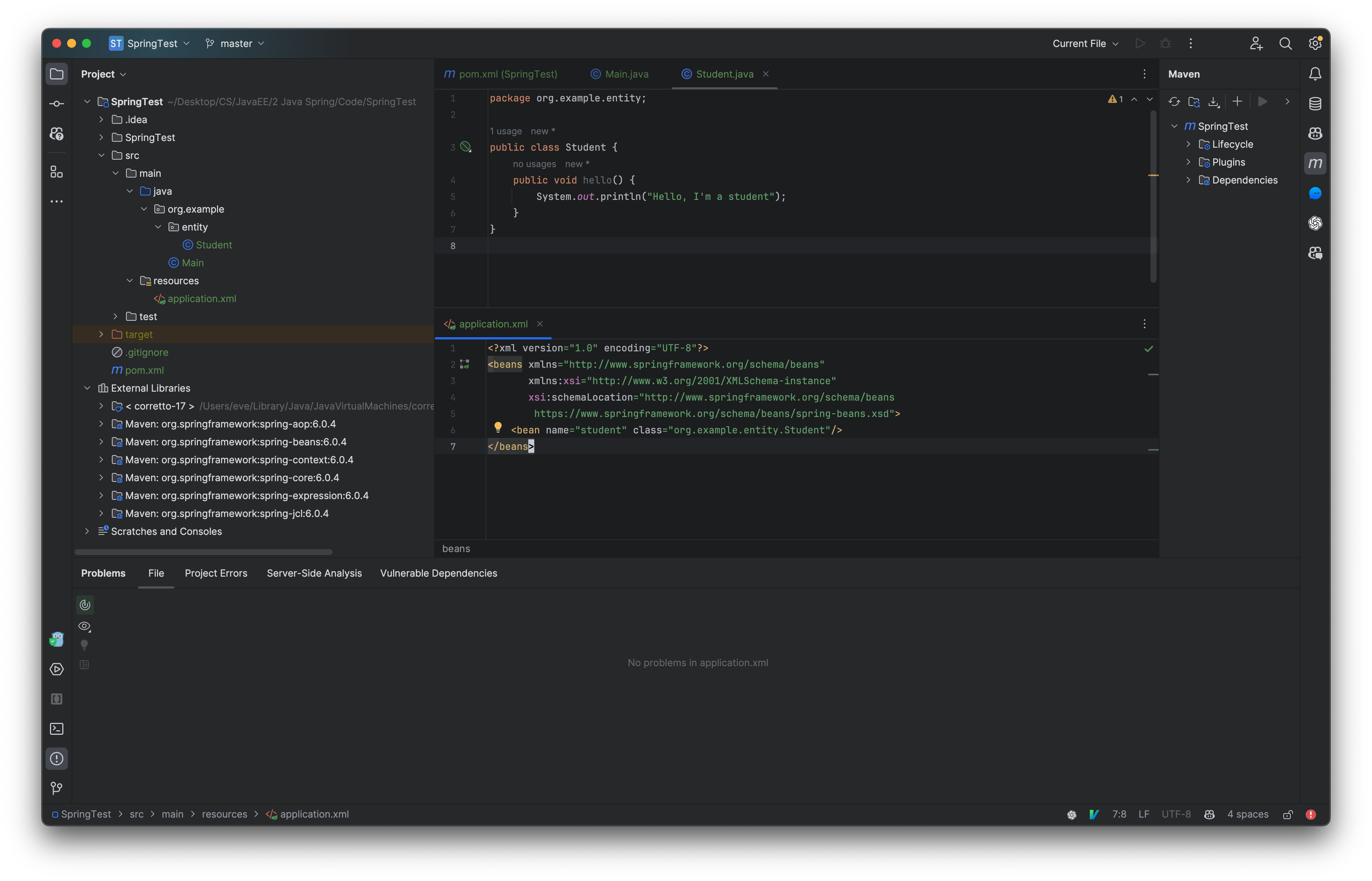This screenshot has height=881, width=1372.
Task: Open Notifications bell icon
Action: click(x=1315, y=74)
